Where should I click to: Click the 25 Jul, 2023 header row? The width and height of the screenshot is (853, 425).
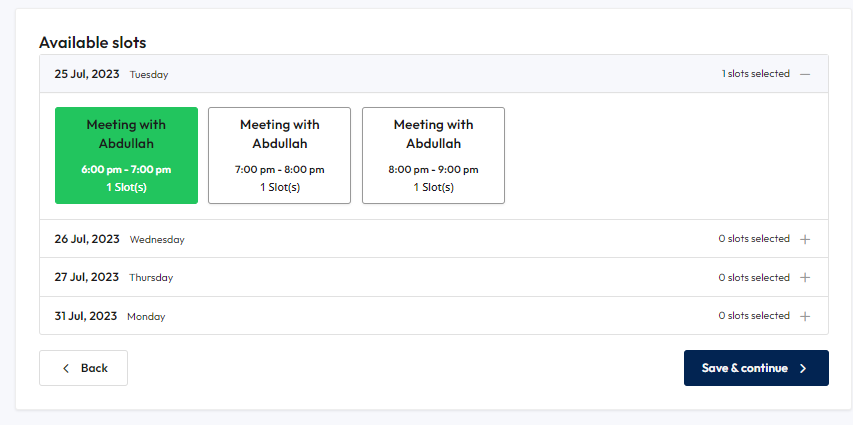434,74
